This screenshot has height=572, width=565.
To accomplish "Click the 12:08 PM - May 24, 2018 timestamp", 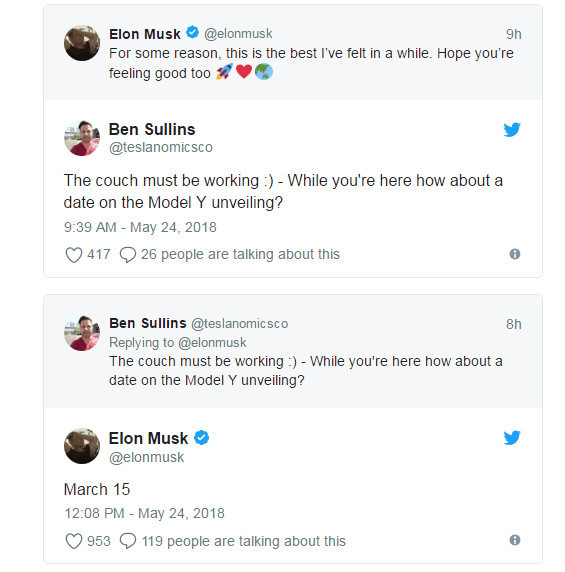I will pos(144,513).
